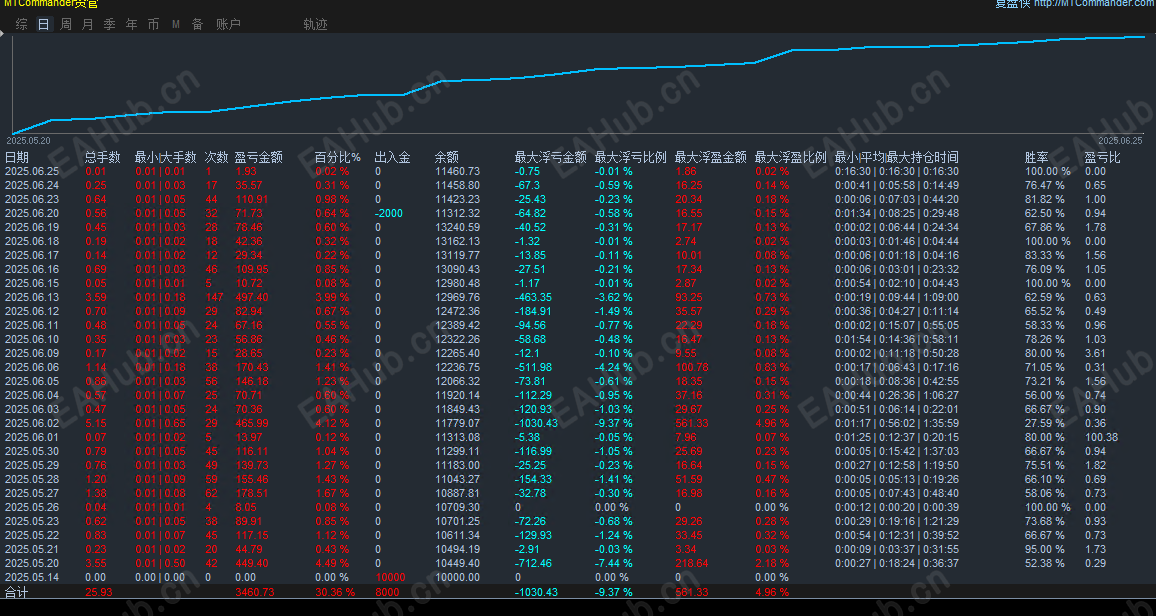1156x616 pixels.
Task: Click the 盈亏比 column header
Action: (1102, 157)
